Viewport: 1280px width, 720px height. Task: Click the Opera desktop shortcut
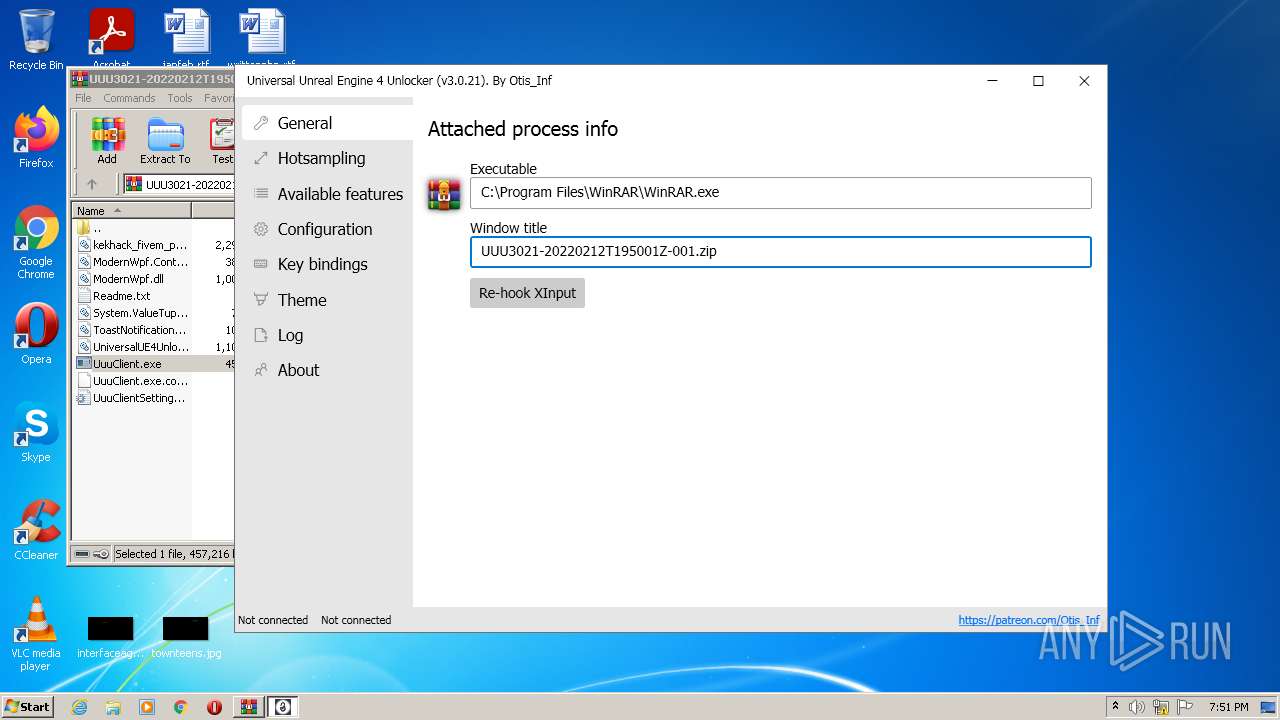tap(36, 333)
